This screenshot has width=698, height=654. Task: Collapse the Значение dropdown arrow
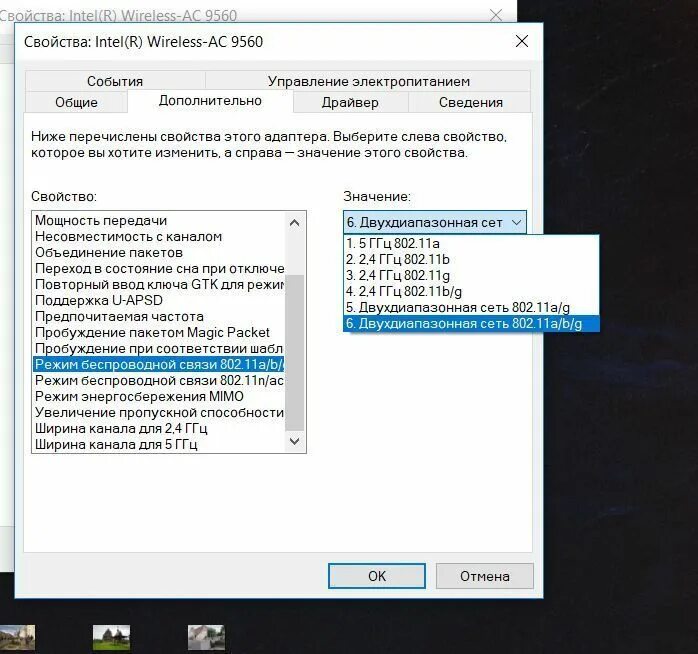[x=516, y=222]
